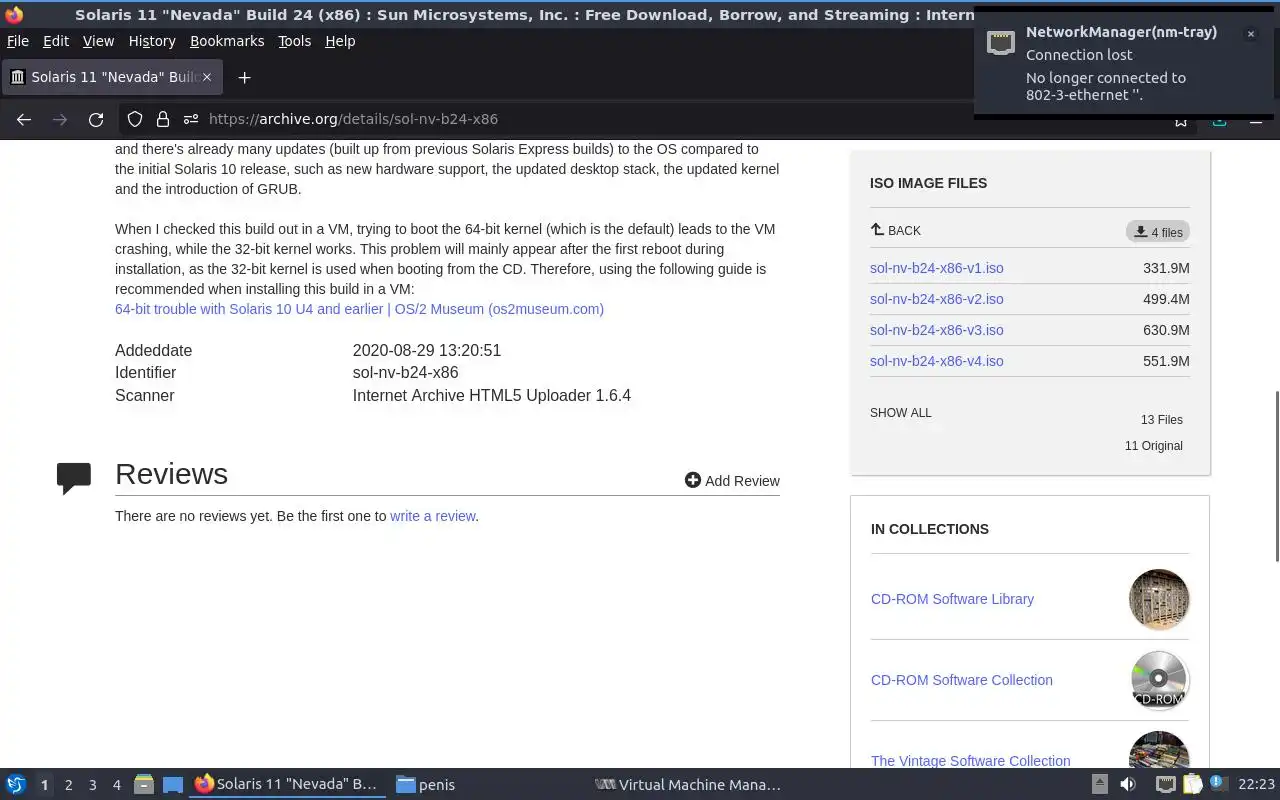Open the Bookmarks menu
1280x800 pixels.
tap(227, 41)
